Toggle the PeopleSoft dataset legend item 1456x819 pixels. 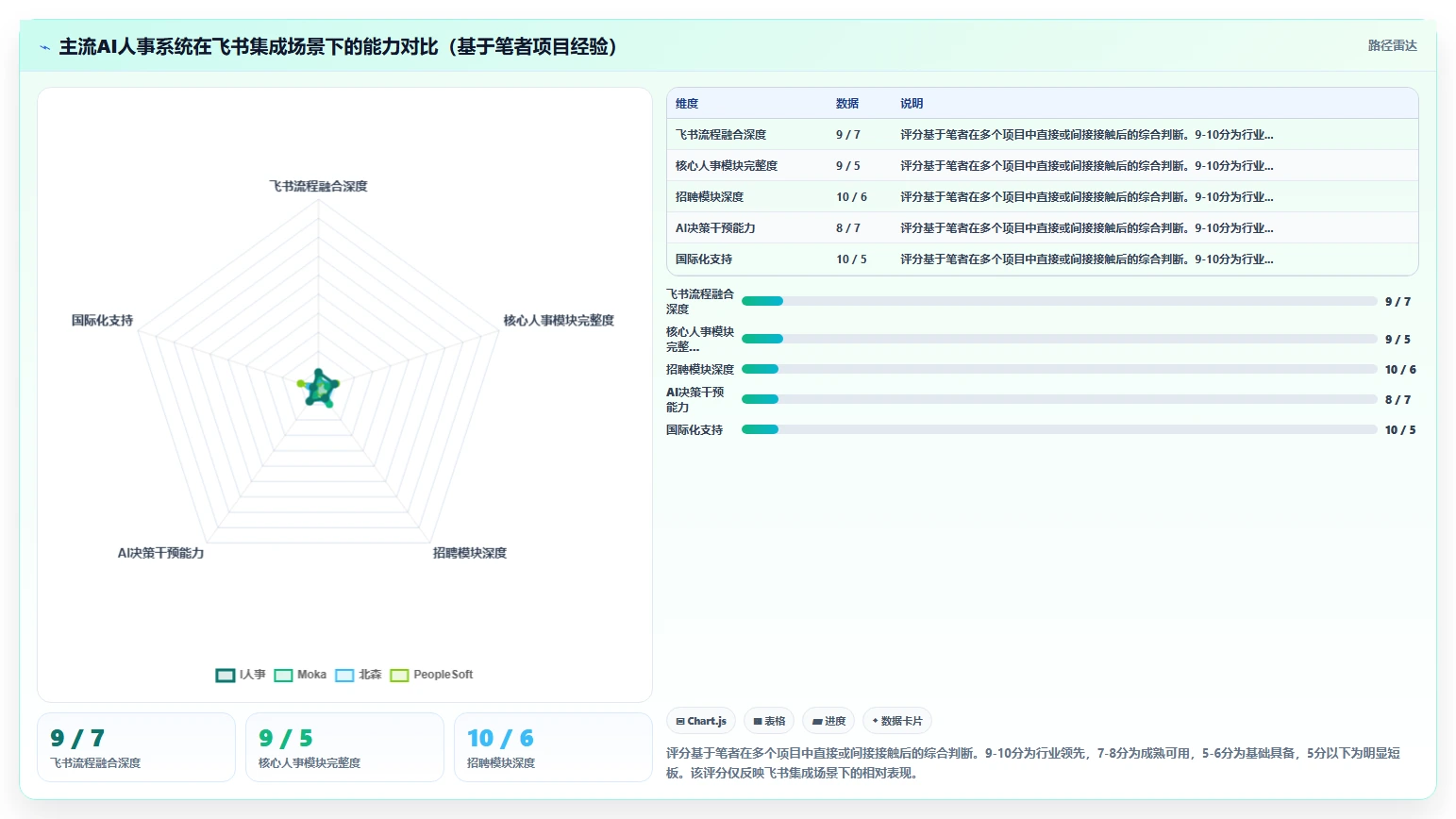(431, 675)
